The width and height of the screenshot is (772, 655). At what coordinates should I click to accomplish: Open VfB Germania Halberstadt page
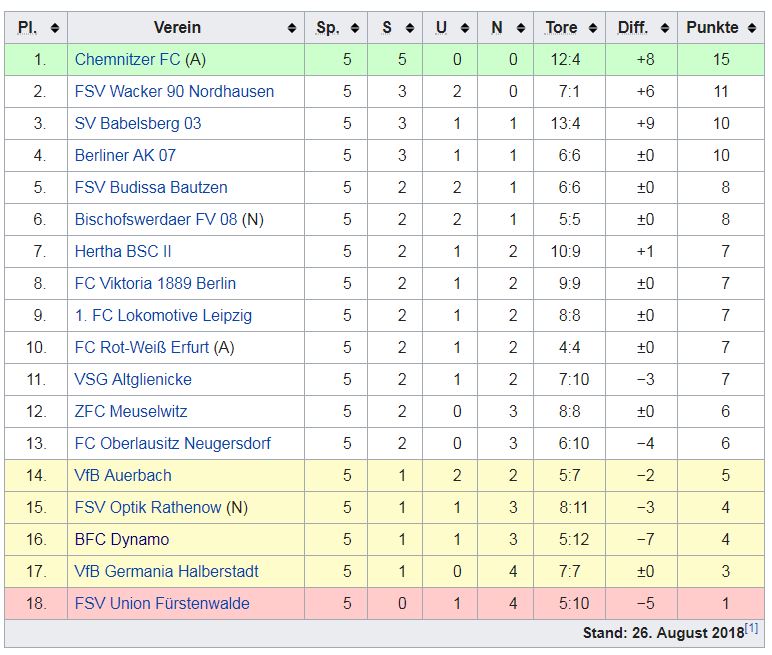[166, 571]
